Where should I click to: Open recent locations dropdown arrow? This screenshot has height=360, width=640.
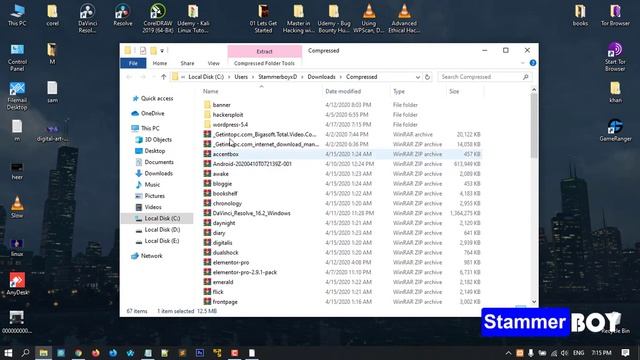153,77
